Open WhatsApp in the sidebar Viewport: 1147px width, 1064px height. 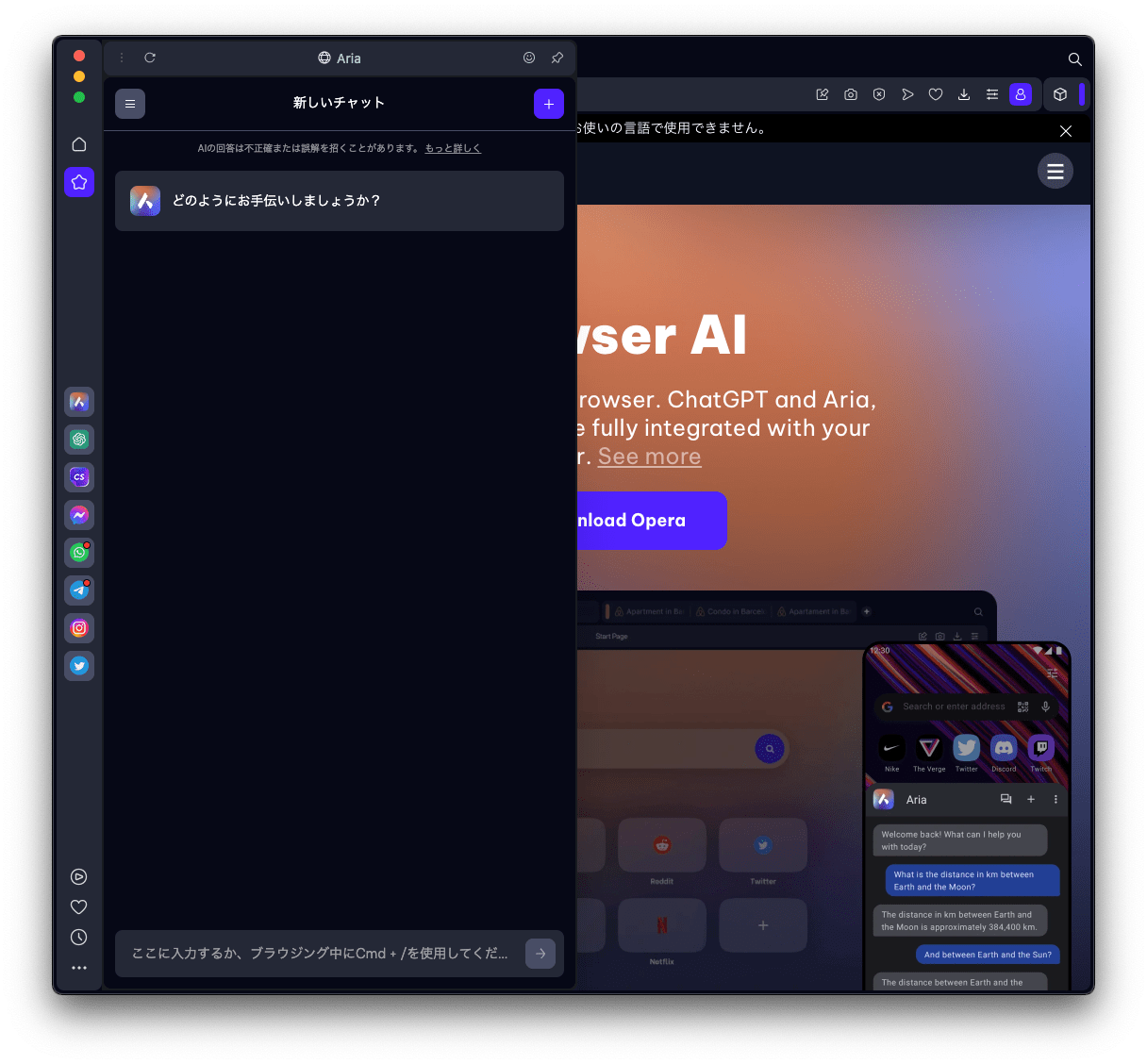coord(79,553)
